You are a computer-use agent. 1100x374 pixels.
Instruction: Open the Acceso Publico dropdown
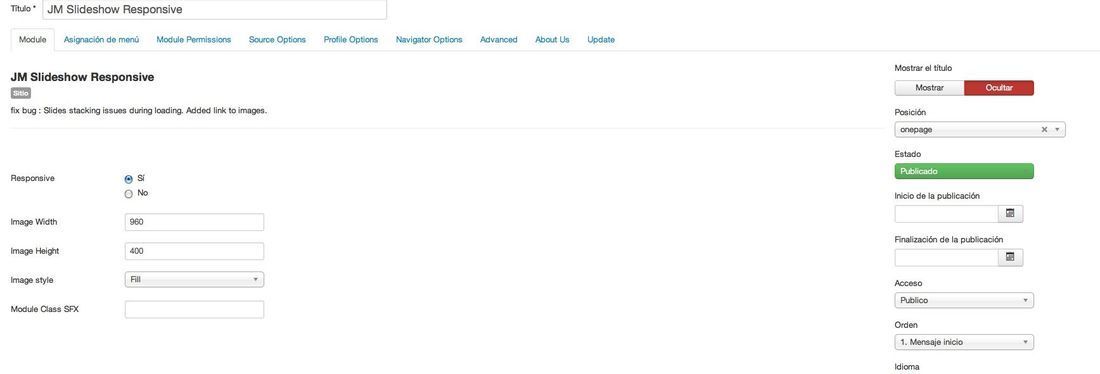tap(964, 300)
